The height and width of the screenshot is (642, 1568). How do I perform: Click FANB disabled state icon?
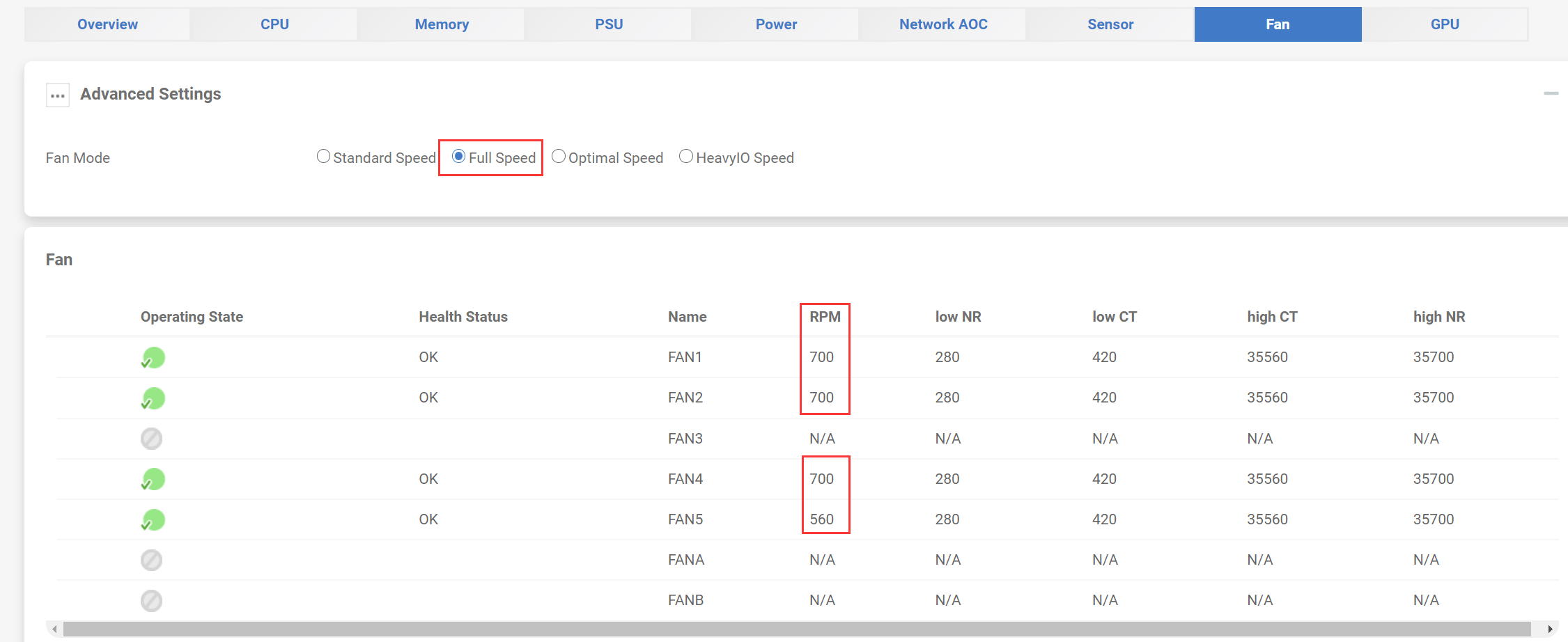point(151,600)
